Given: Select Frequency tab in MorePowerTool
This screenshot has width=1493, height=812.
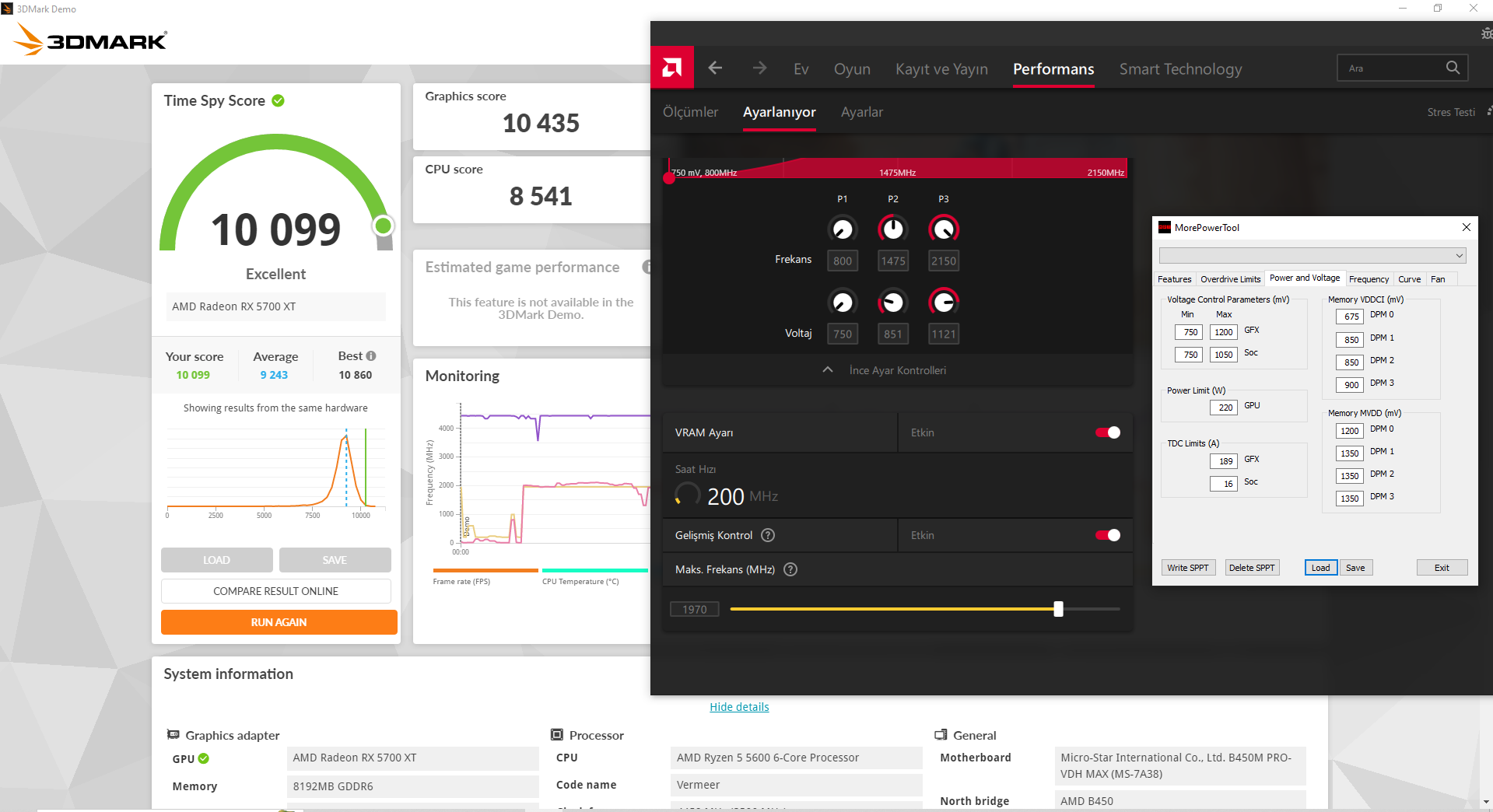Looking at the screenshot, I should tap(1369, 279).
